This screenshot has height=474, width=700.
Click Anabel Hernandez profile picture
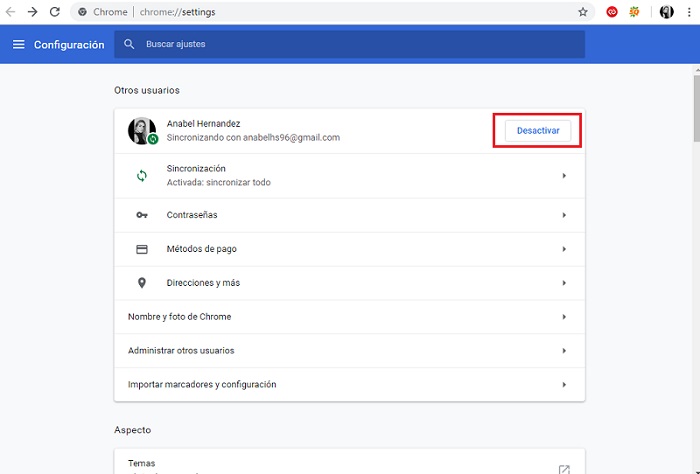point(142,131)
